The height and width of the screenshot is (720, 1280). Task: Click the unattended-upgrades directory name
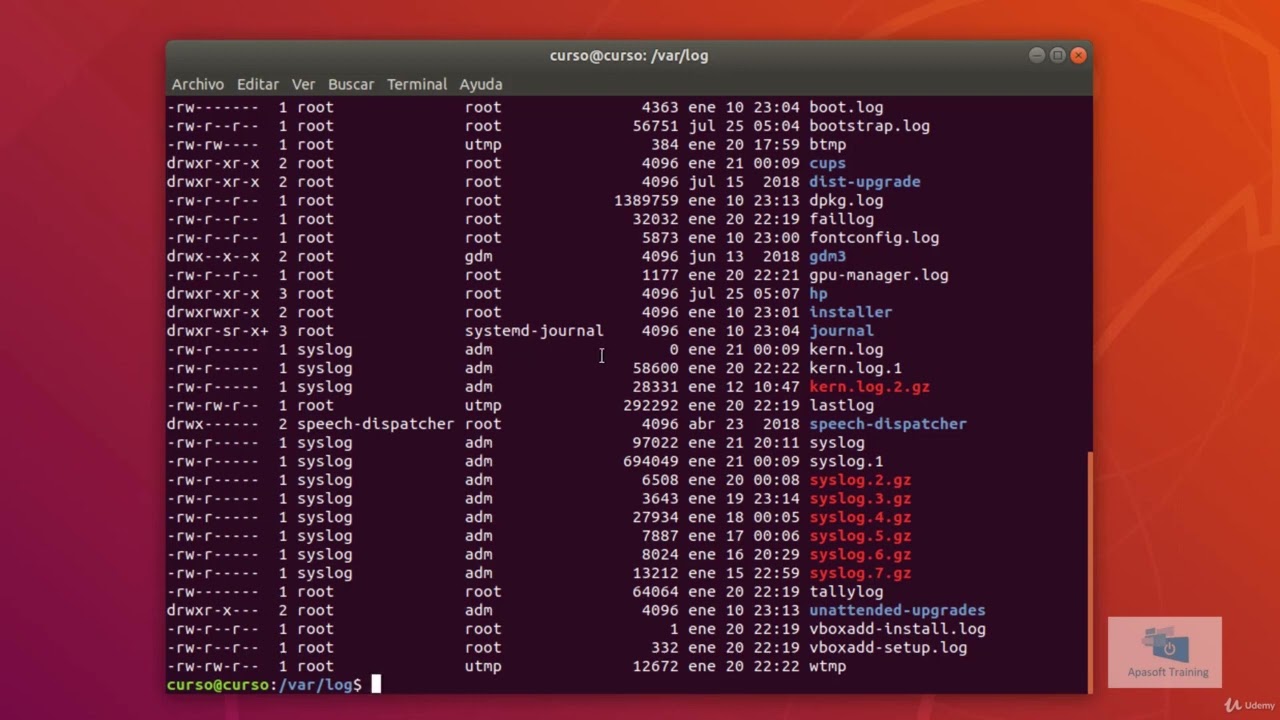pyautogui.click(x=897, y=610)
